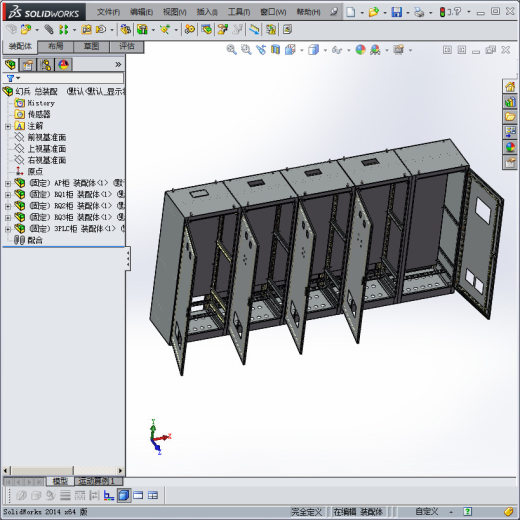Expand the 注解 annotations node

point(8,126)
